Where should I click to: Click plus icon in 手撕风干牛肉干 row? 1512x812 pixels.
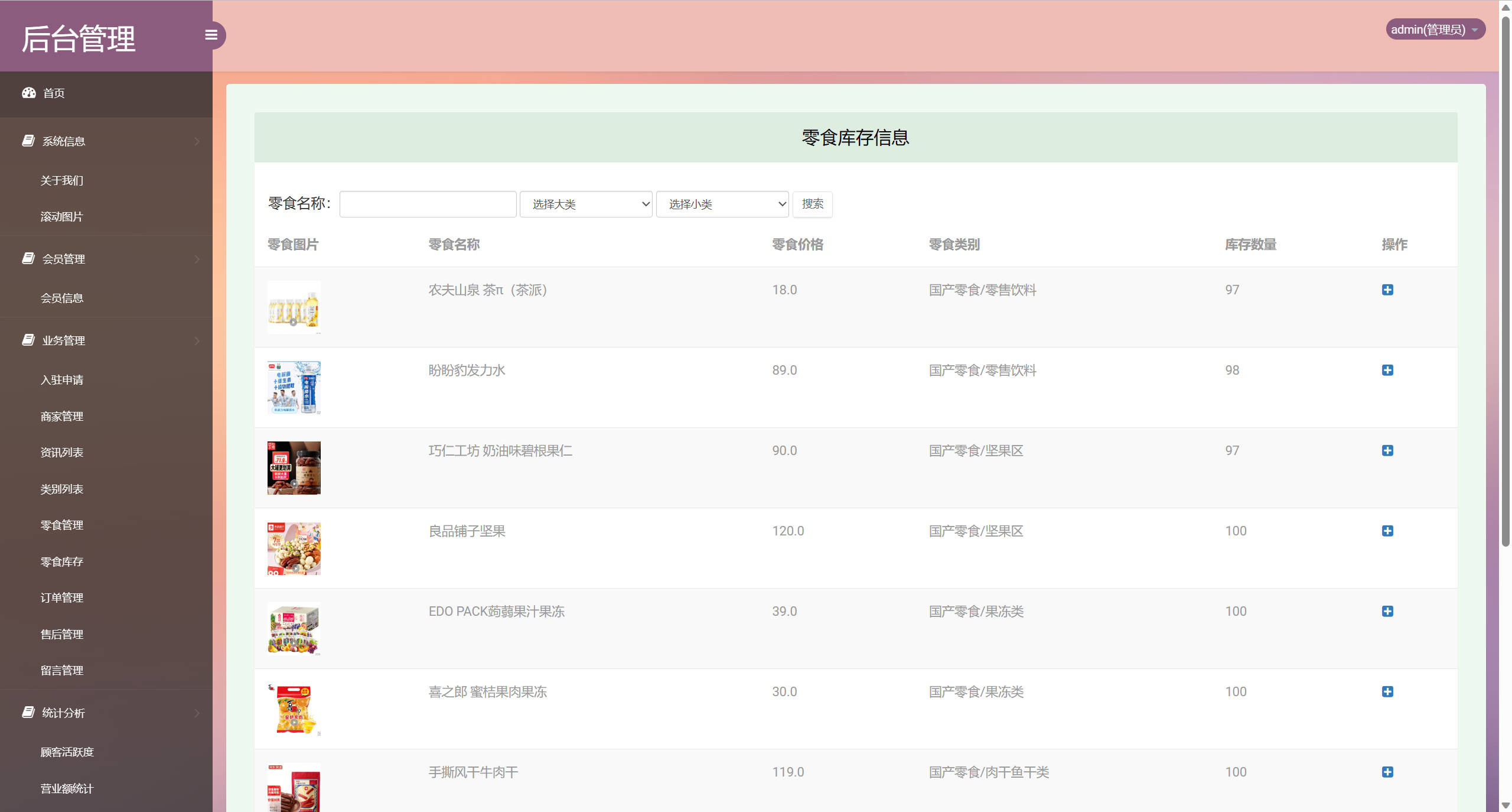pos(1387,772)
